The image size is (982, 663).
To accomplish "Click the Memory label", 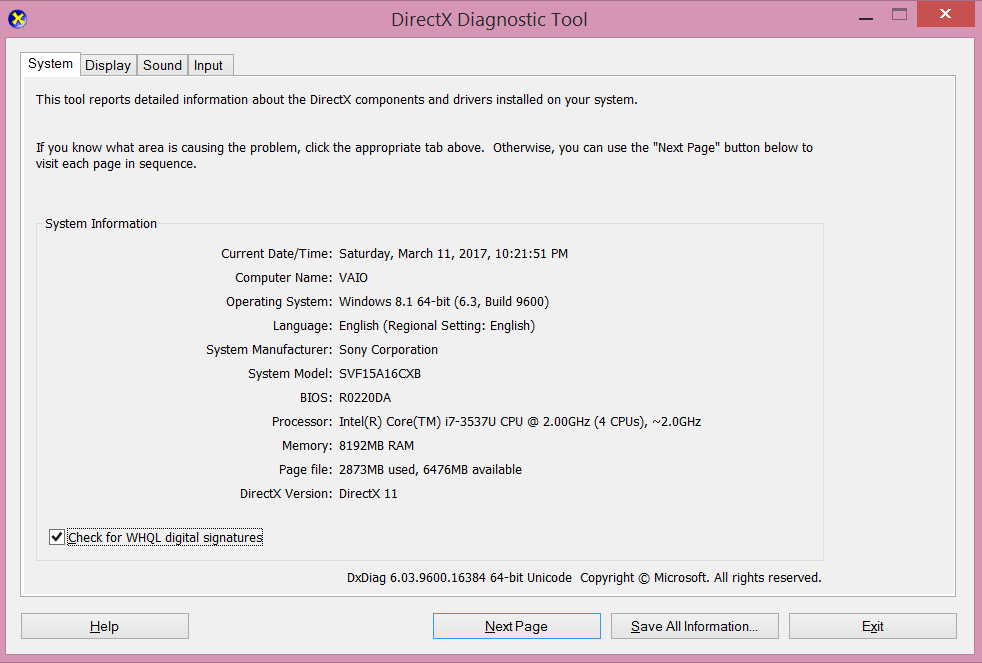I will (308, 446).
